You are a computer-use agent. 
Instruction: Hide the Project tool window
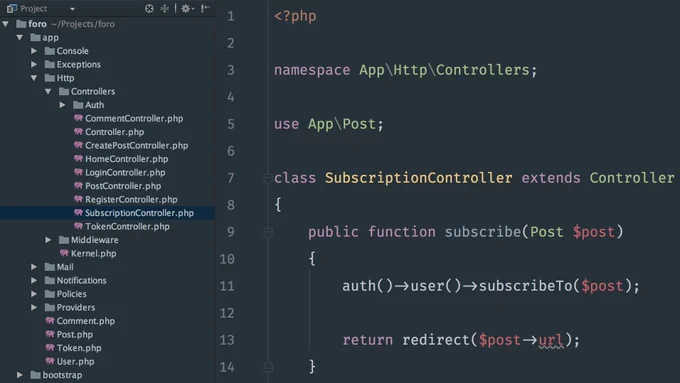pos(205,8)
